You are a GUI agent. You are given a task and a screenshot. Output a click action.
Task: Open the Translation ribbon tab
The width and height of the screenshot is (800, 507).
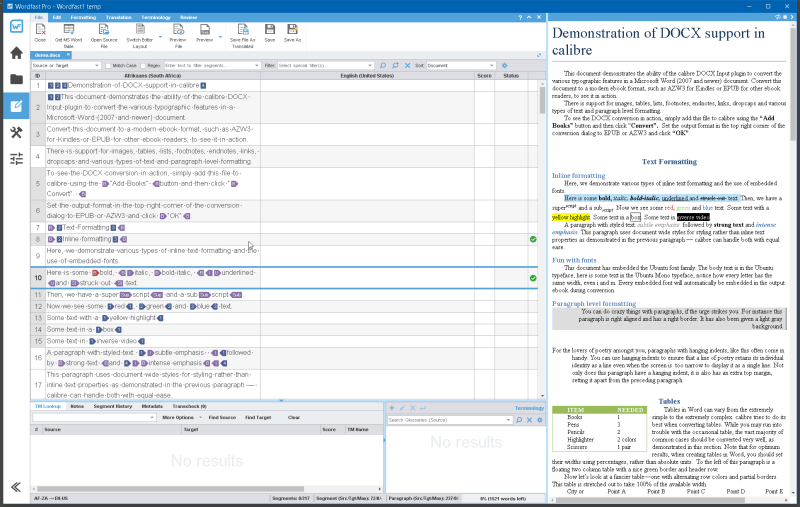coord(118,17)
